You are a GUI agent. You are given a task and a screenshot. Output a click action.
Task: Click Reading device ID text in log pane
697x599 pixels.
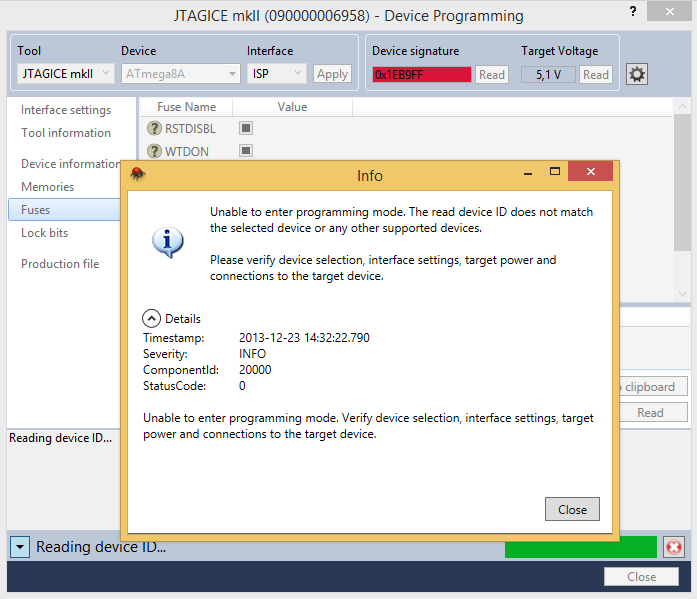point(60,438)
